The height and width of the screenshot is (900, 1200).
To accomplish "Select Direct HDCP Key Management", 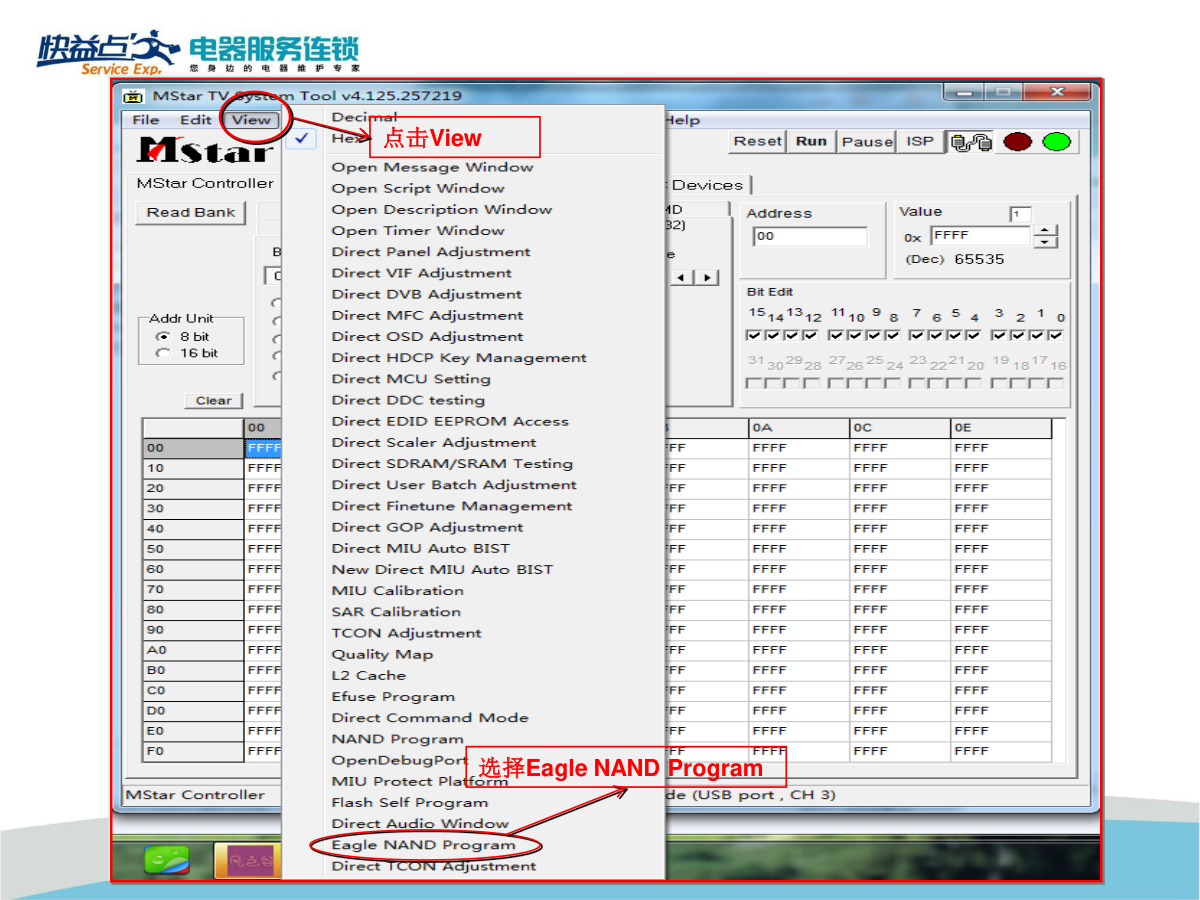I will coord(459,357).
